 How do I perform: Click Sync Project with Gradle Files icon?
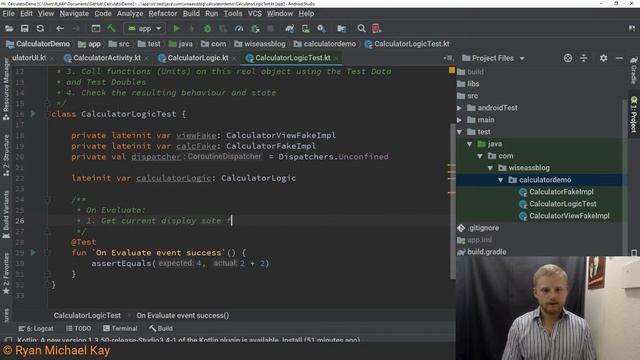[x=290, y=29]
